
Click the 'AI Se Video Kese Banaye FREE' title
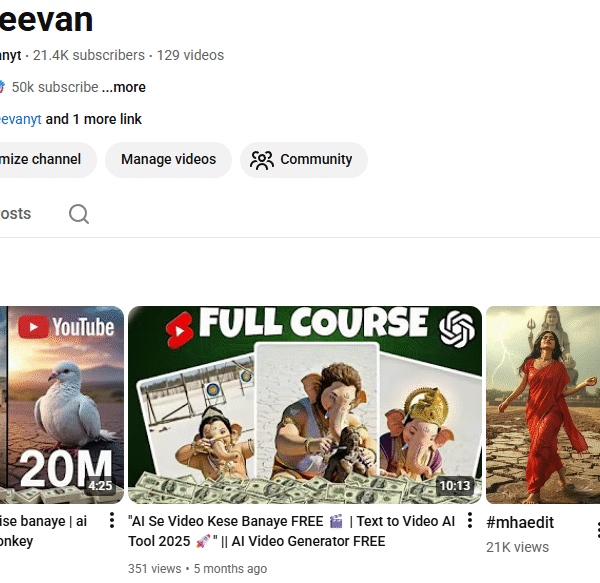[292, 531]
